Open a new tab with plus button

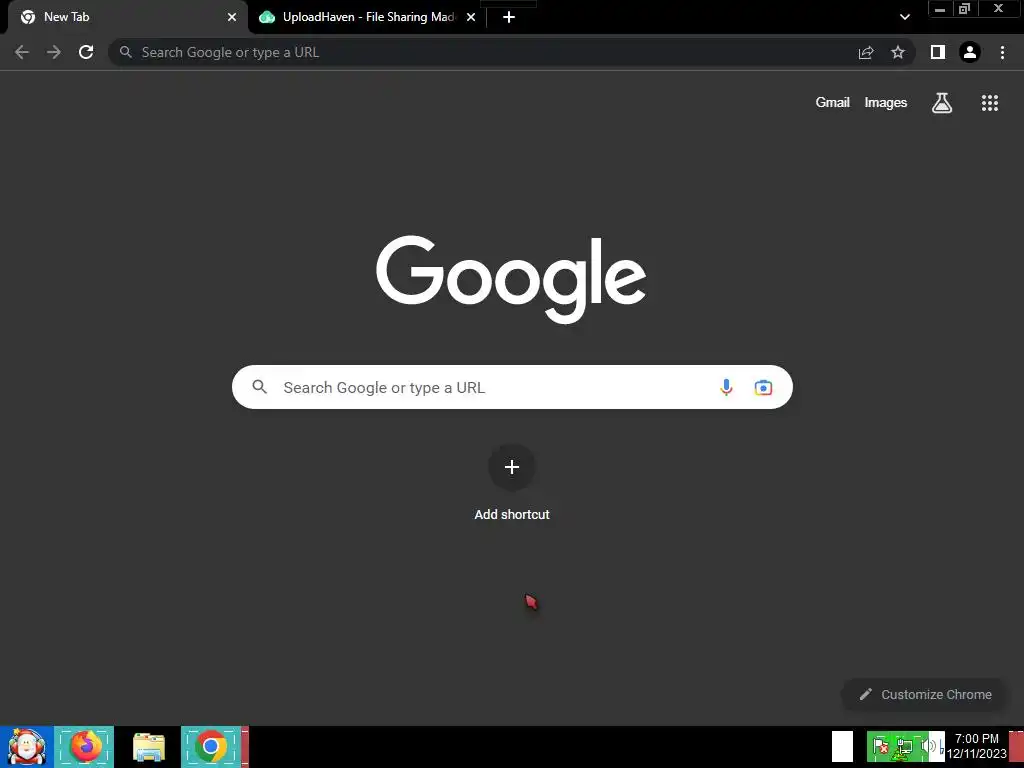[509, 17]
